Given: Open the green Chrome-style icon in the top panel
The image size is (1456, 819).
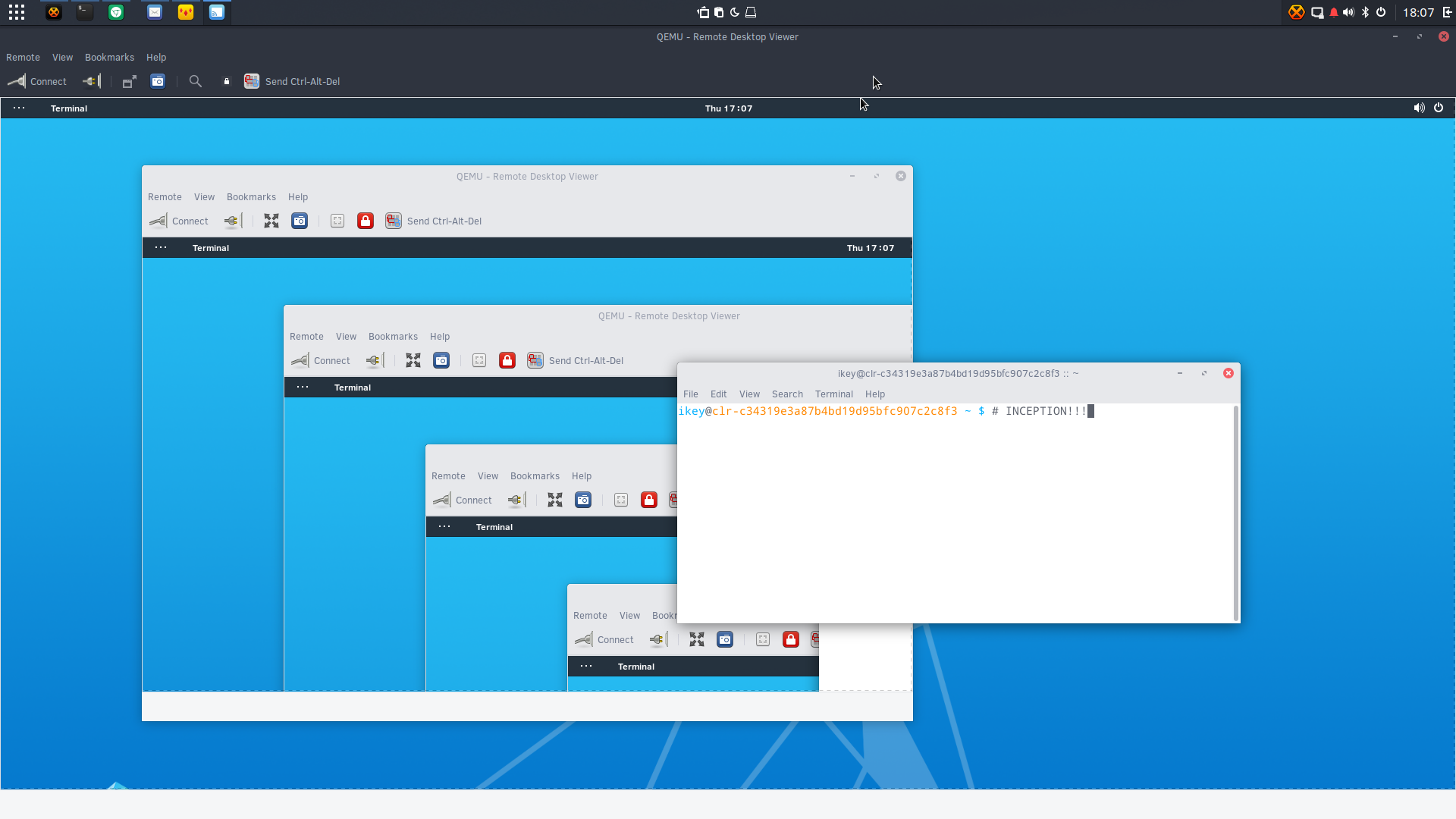Looking at the screenshot, I should point(116,12).
